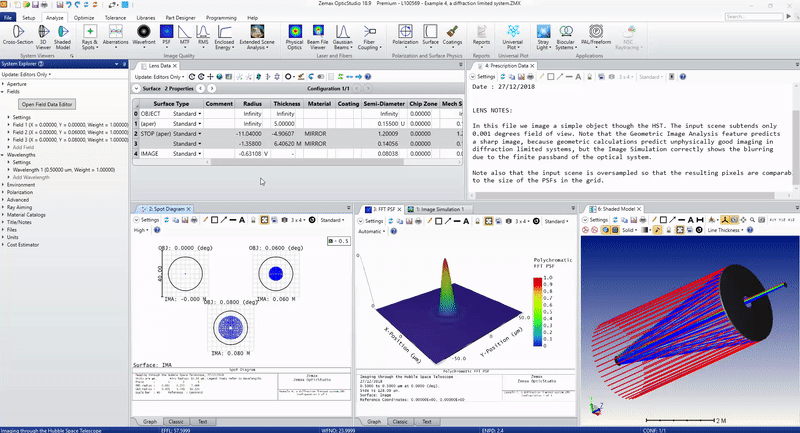
Task: Open the MTF analysis
Action: (184, 37)
